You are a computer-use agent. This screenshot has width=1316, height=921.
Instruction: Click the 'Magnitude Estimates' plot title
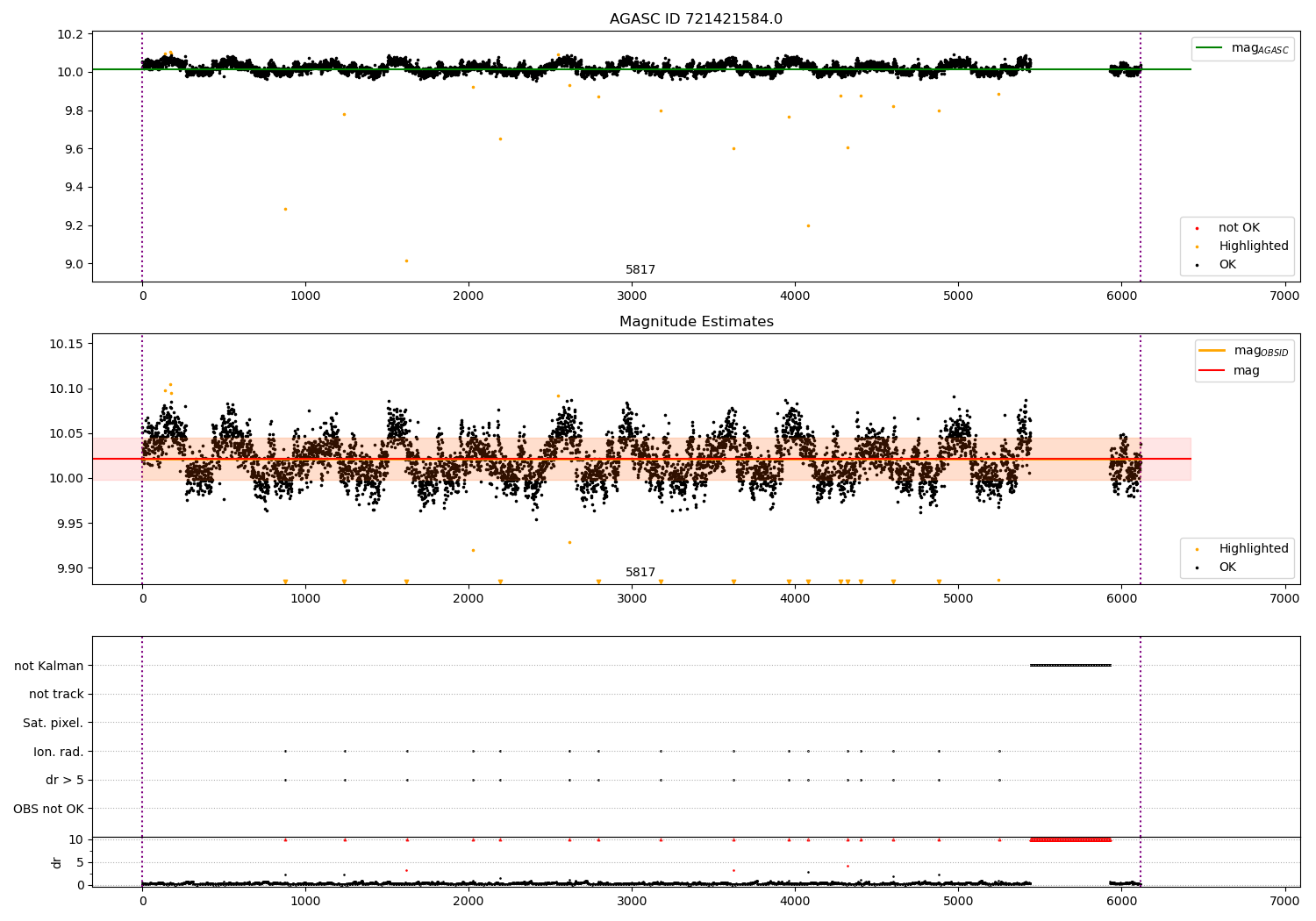pos(696,322)
